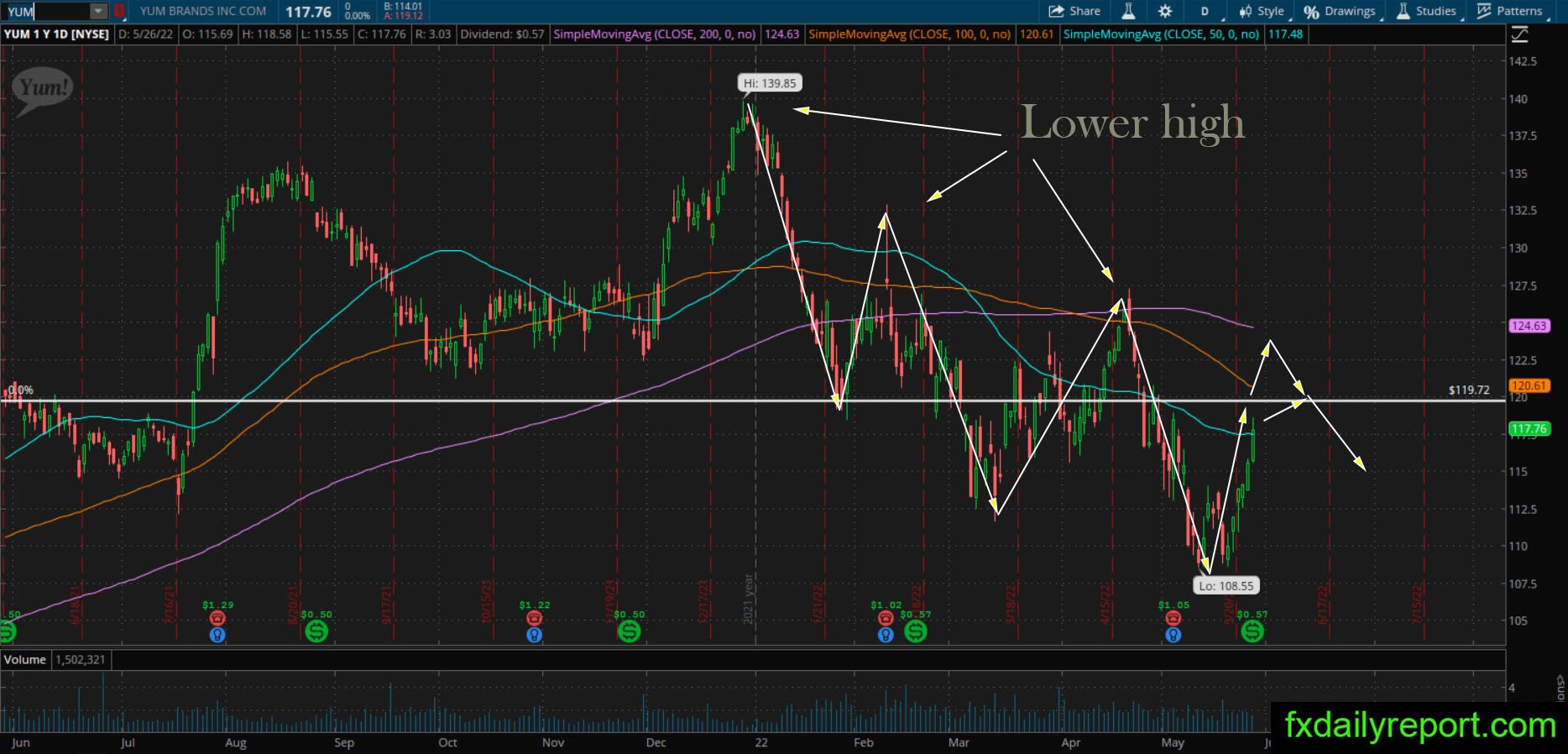This screenshot has height=754, width=1568.
Task: Click the blue lightbulb below the $1.05 earnings
Action: [x=1173, y=635]
